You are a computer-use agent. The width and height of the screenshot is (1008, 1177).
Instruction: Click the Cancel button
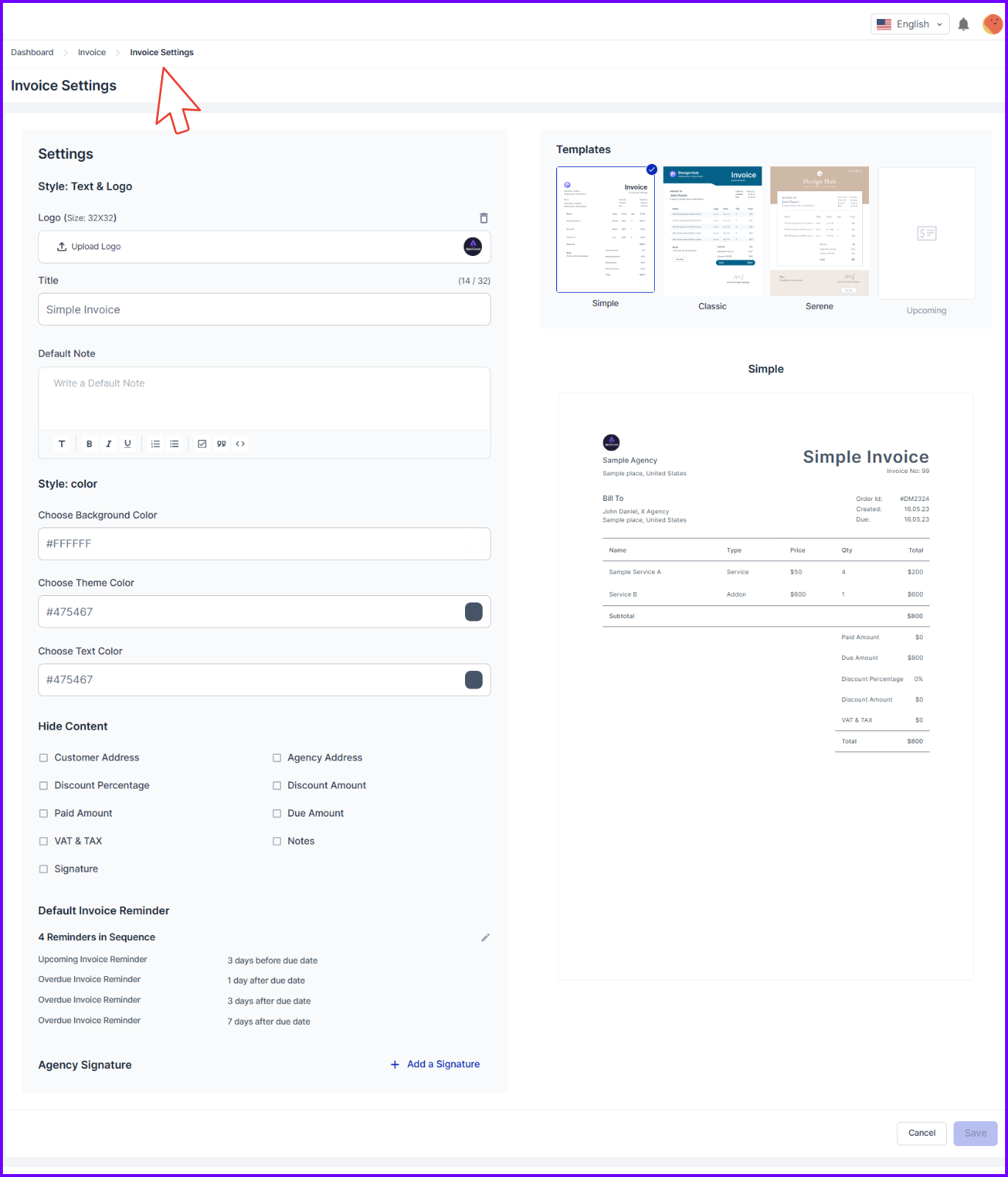[922, 1133]
